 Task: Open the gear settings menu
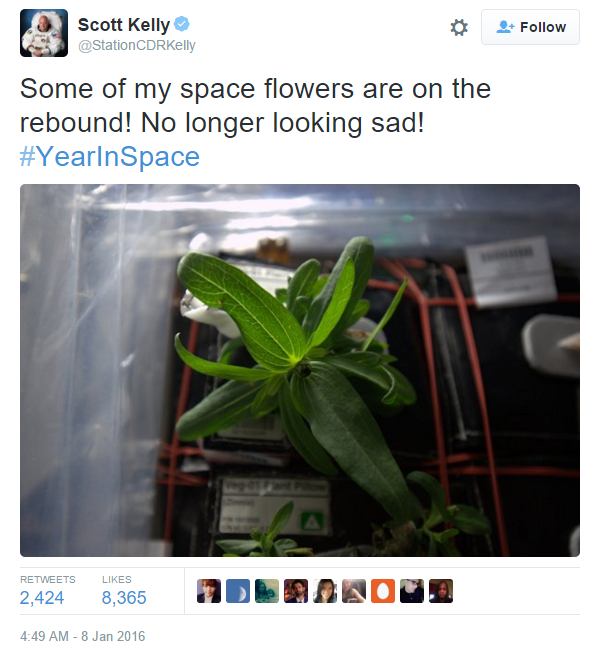pyautogui.click(x=459, y=27)
